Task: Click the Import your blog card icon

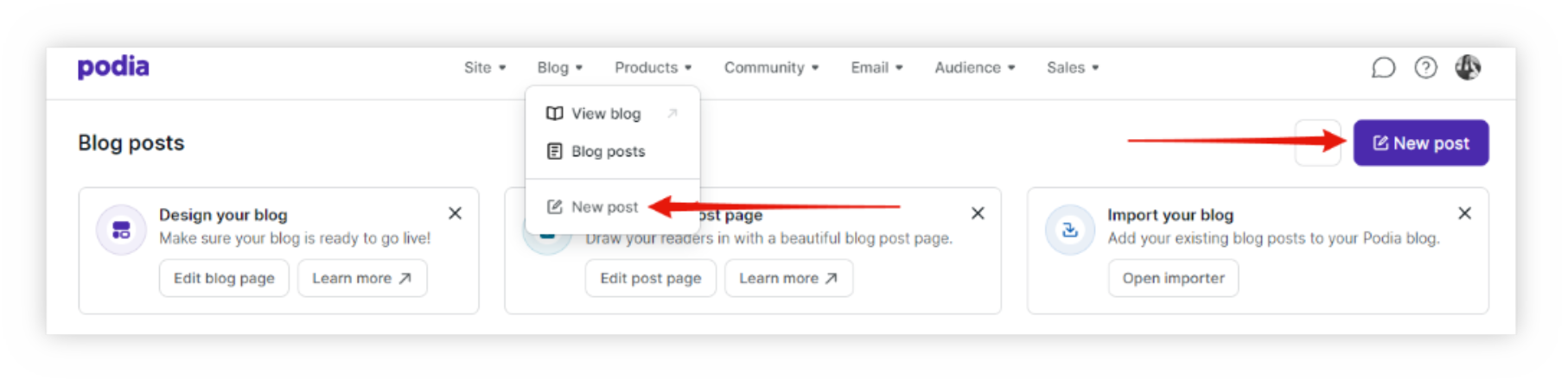Action: click(1069, 230)
